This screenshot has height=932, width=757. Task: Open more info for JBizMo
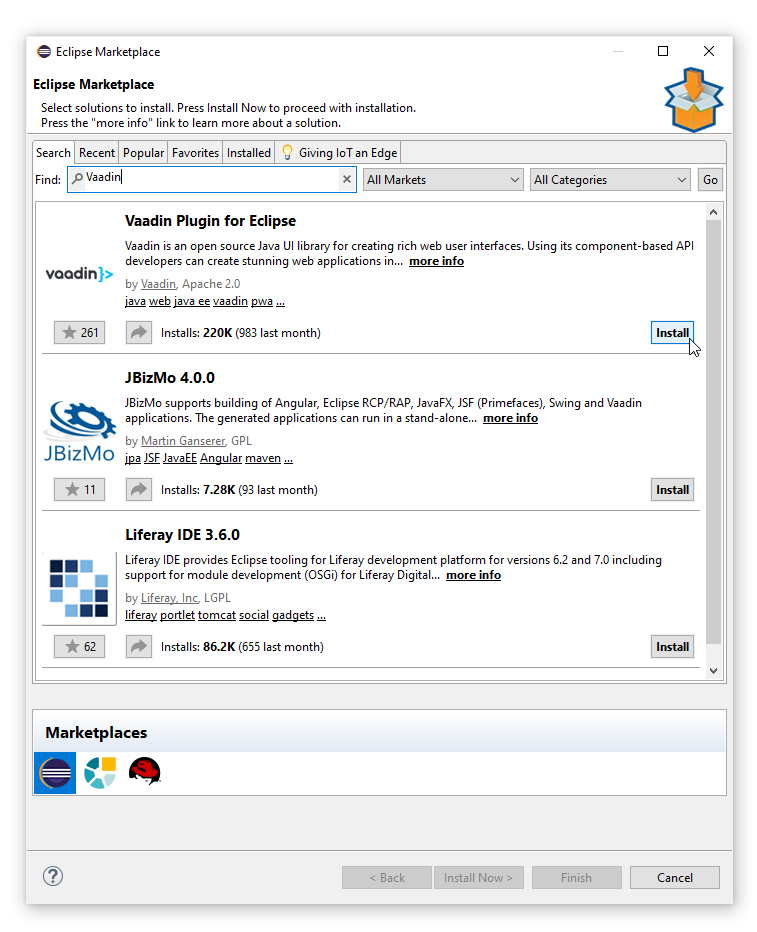(510, 418)
